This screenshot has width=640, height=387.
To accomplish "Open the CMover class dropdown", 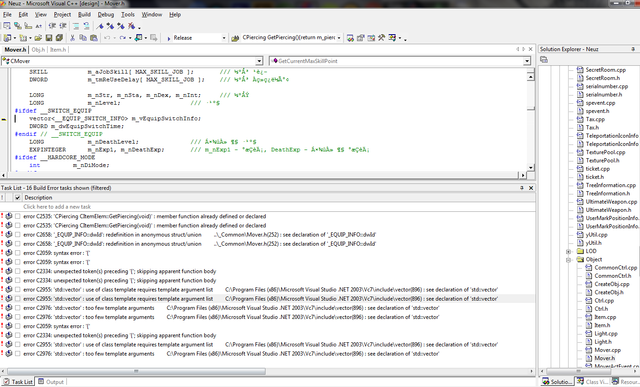I will pyautogui.click(x=259, y=61).
